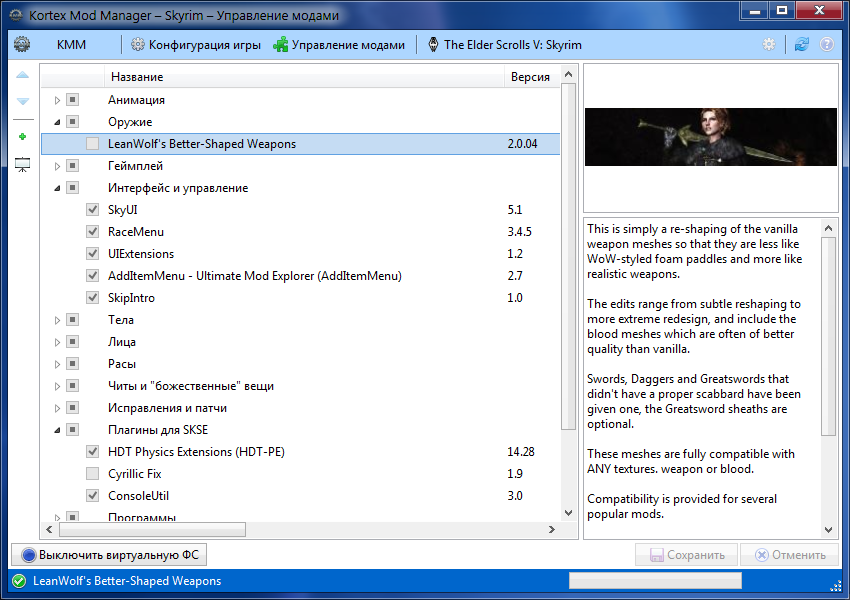Toggle the Анимация category tri-state checkbox
Screen dimensions: 850x600
(x=73, y=100)
